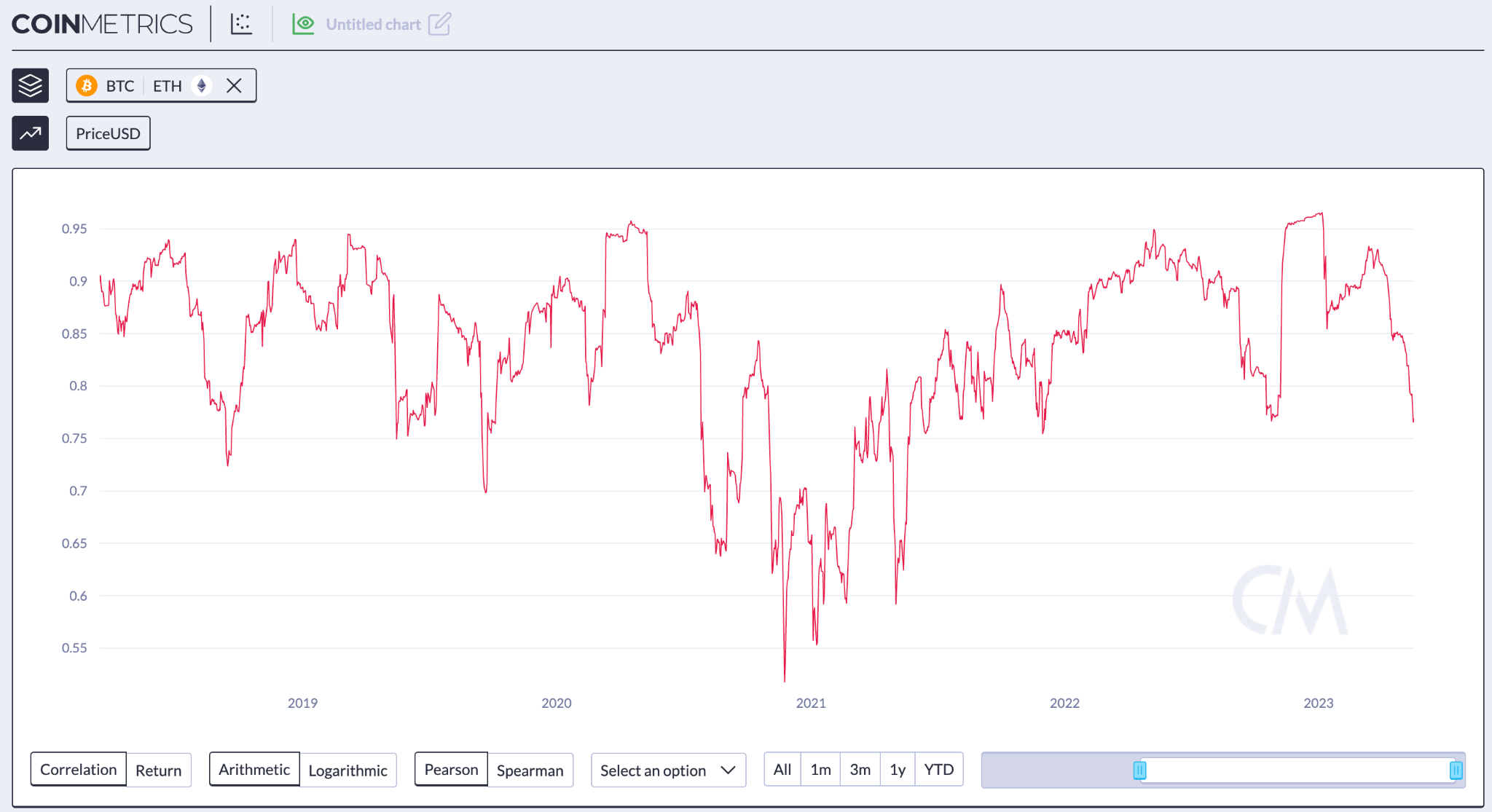
Task: Click the scatter chart icon in header
Action: (241, 24)
